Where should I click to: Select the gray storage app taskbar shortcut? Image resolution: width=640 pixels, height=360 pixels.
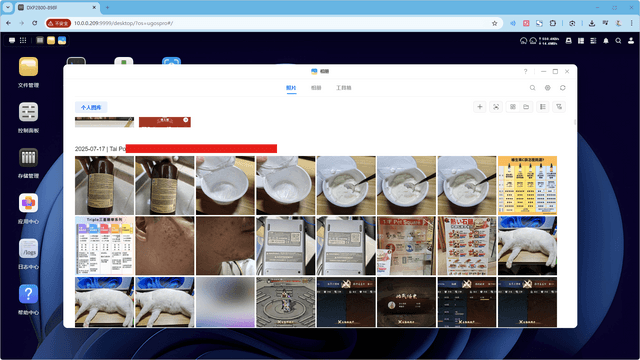[40, 40]
